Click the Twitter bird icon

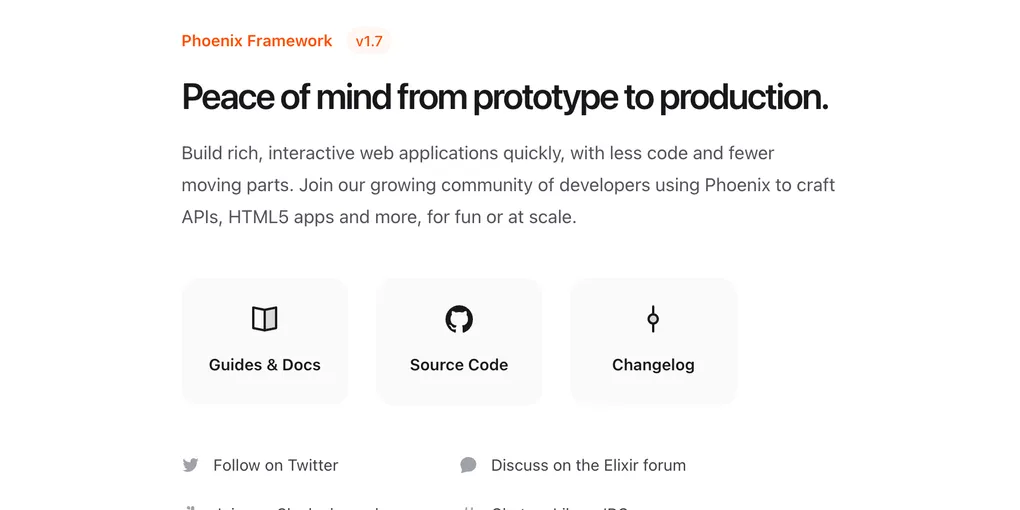[191, 465]
